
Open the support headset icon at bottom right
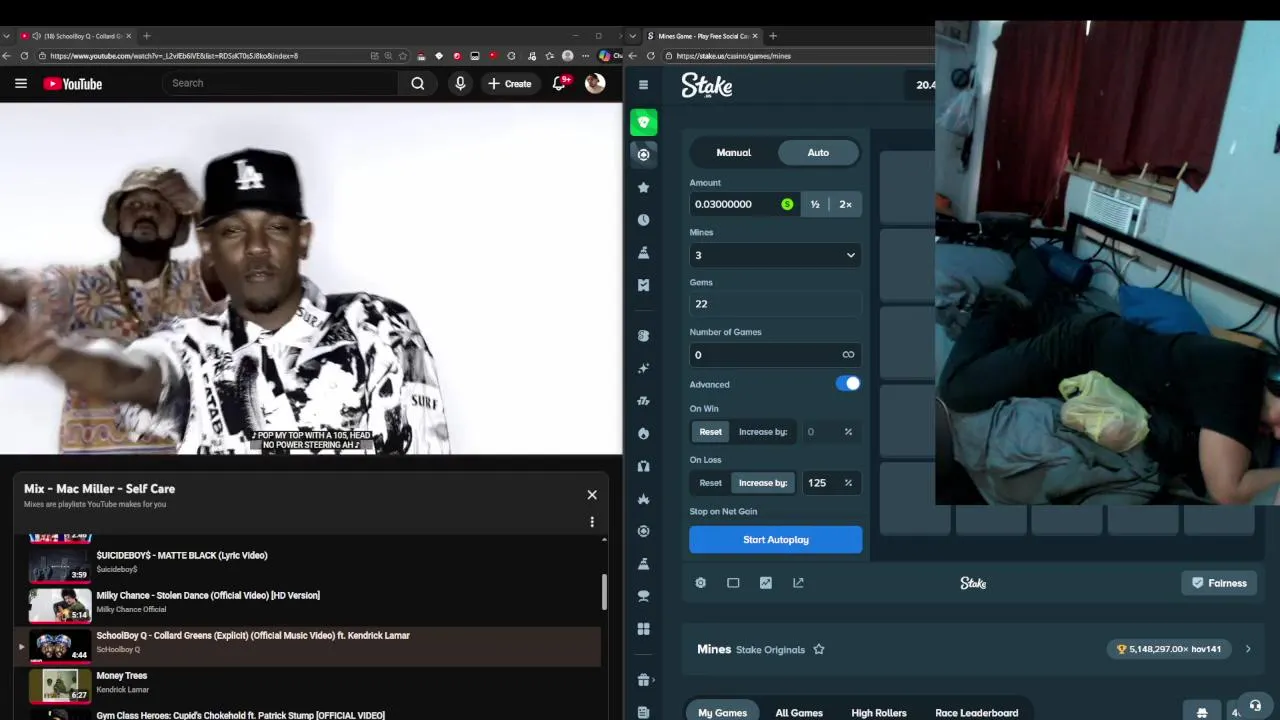1255,705
